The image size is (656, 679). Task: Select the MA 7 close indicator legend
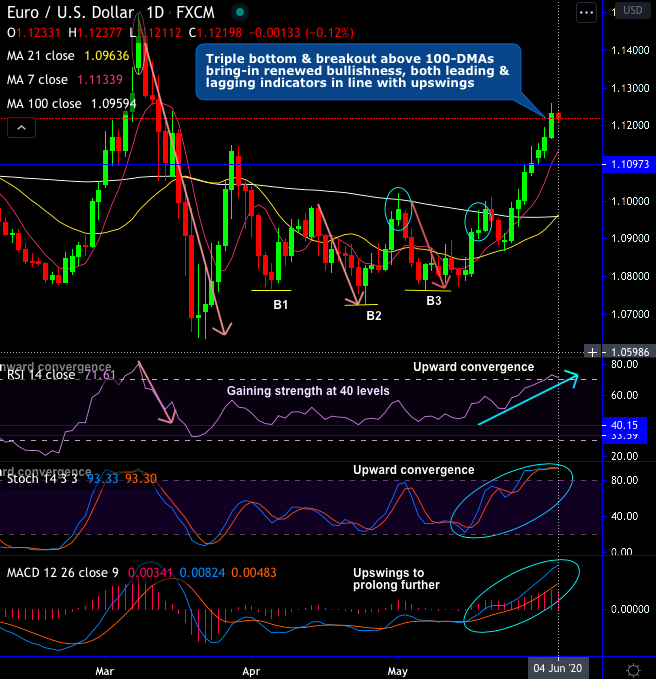point(65,80)
